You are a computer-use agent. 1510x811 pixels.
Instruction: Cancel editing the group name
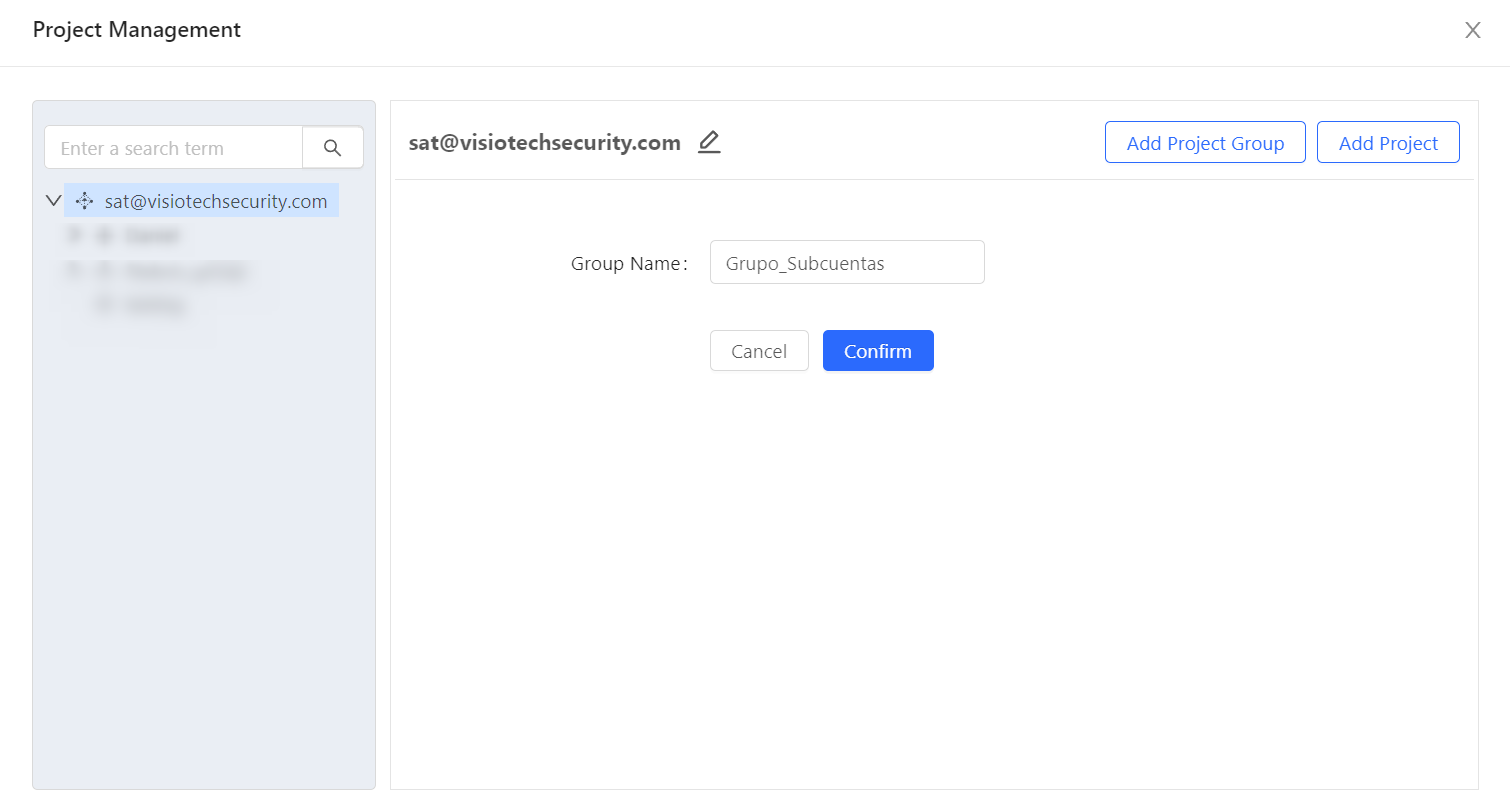coord(759,351)
